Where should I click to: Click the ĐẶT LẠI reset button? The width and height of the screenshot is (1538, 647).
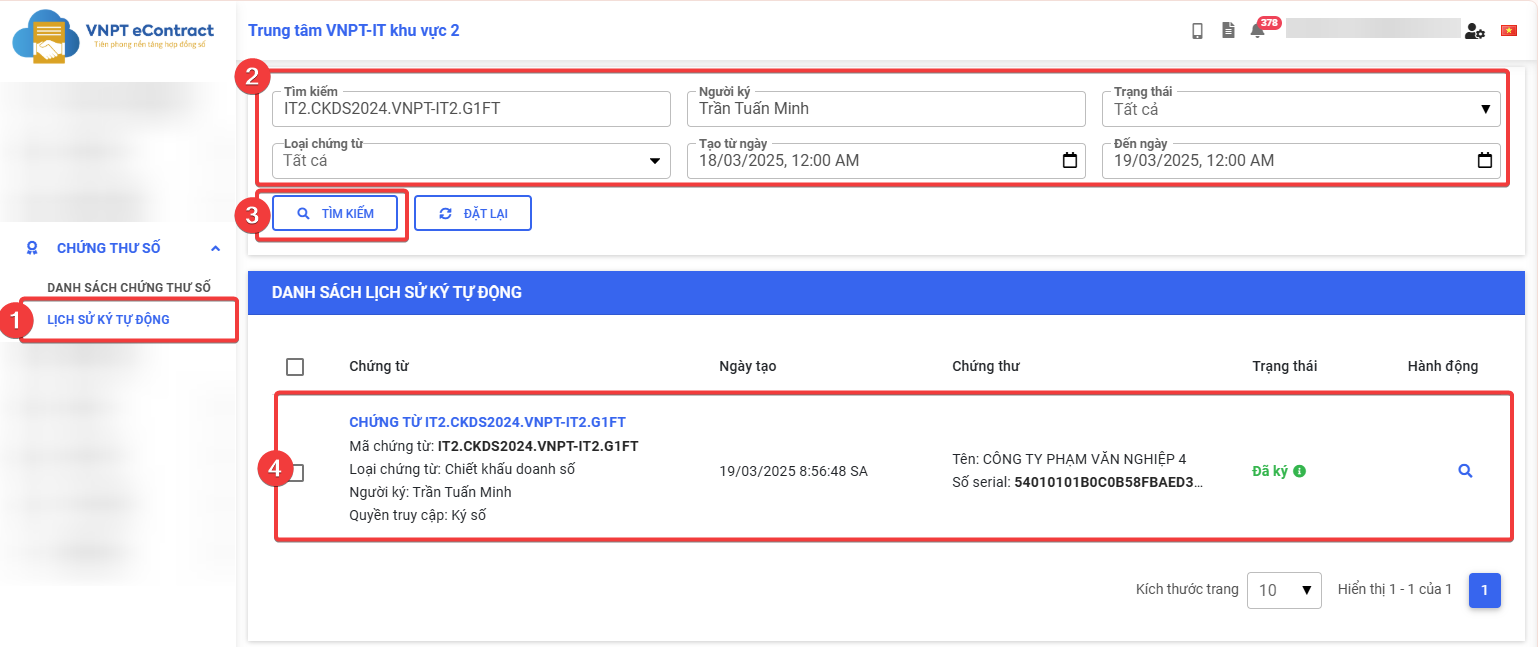pos(473,213)
